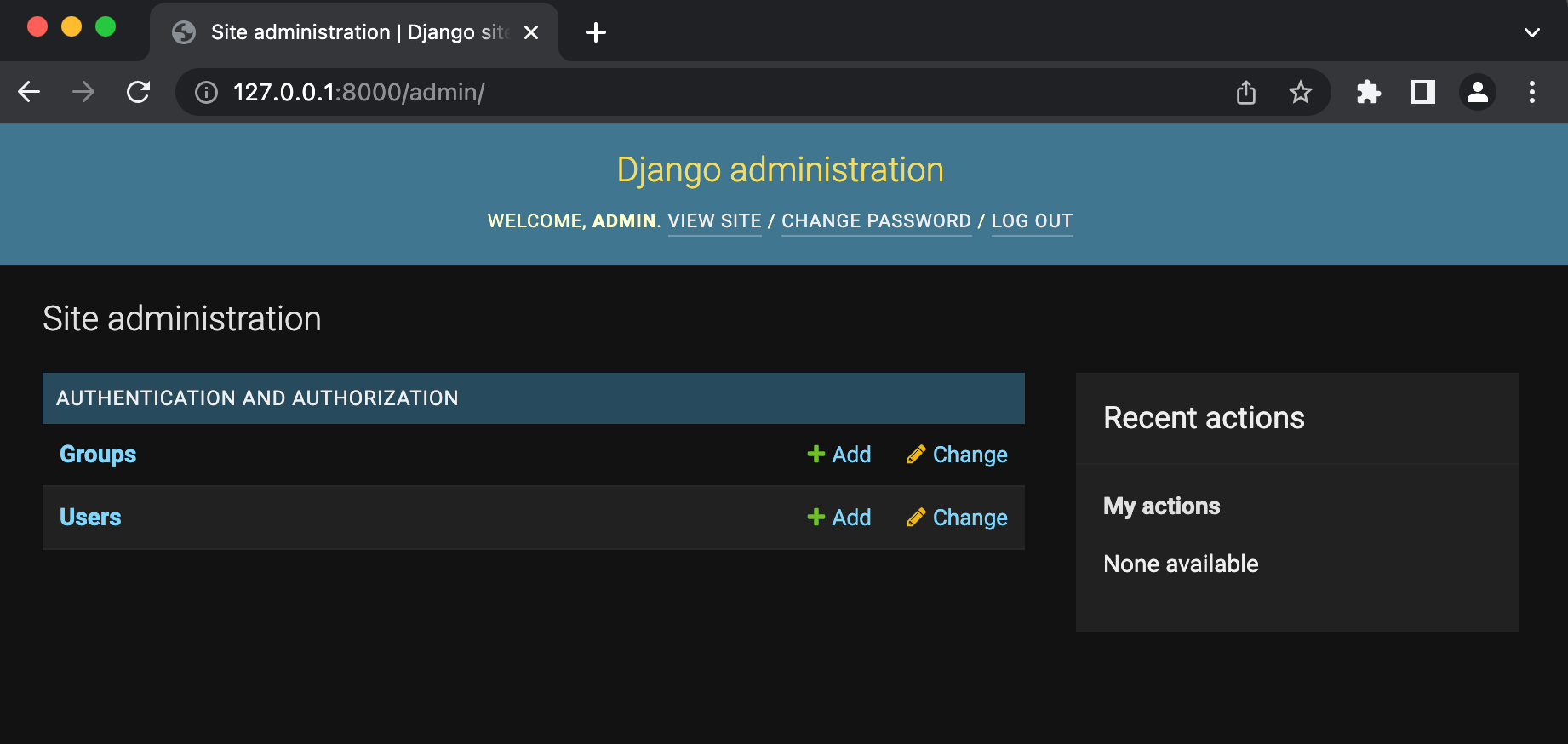Screen dimensions: 1568x744
Task: Bookmark this page with the star icon
Action: point(1301,92)
